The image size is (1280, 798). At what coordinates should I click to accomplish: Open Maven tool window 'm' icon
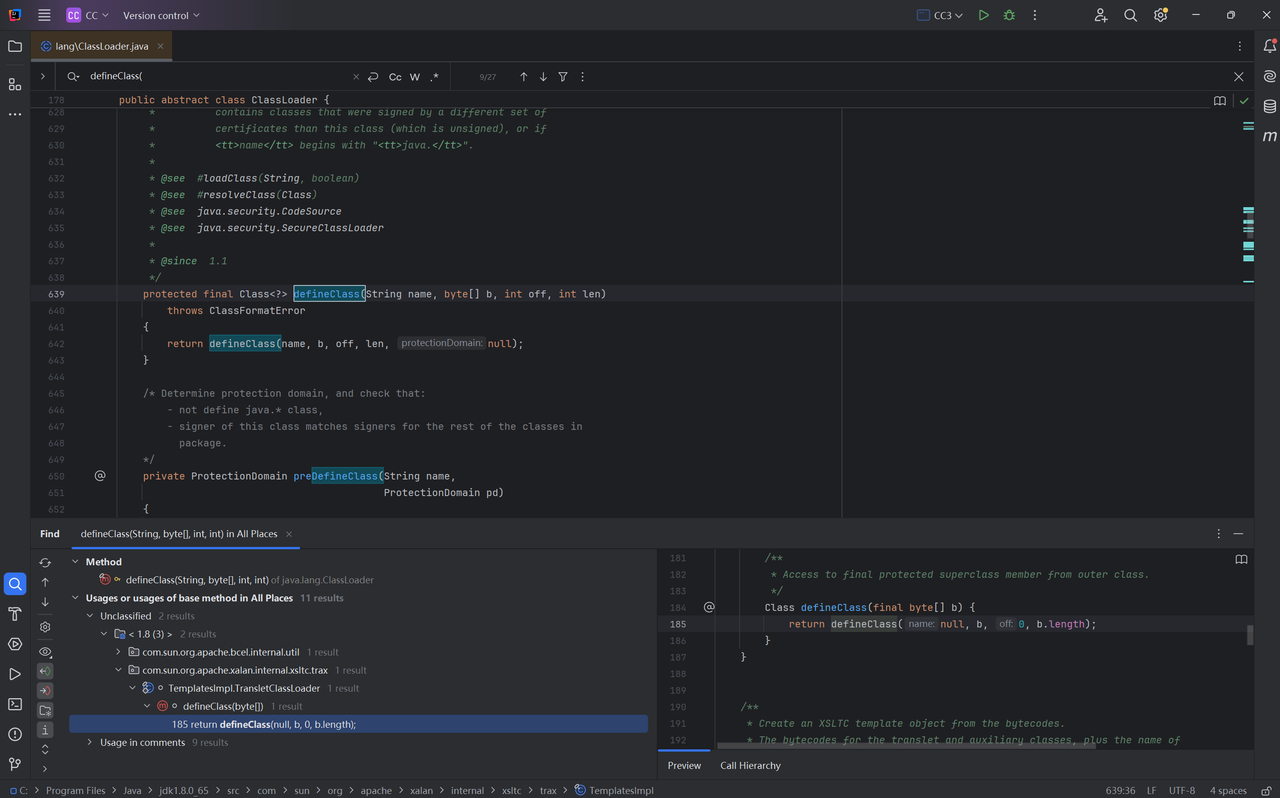pos(1270,136)
